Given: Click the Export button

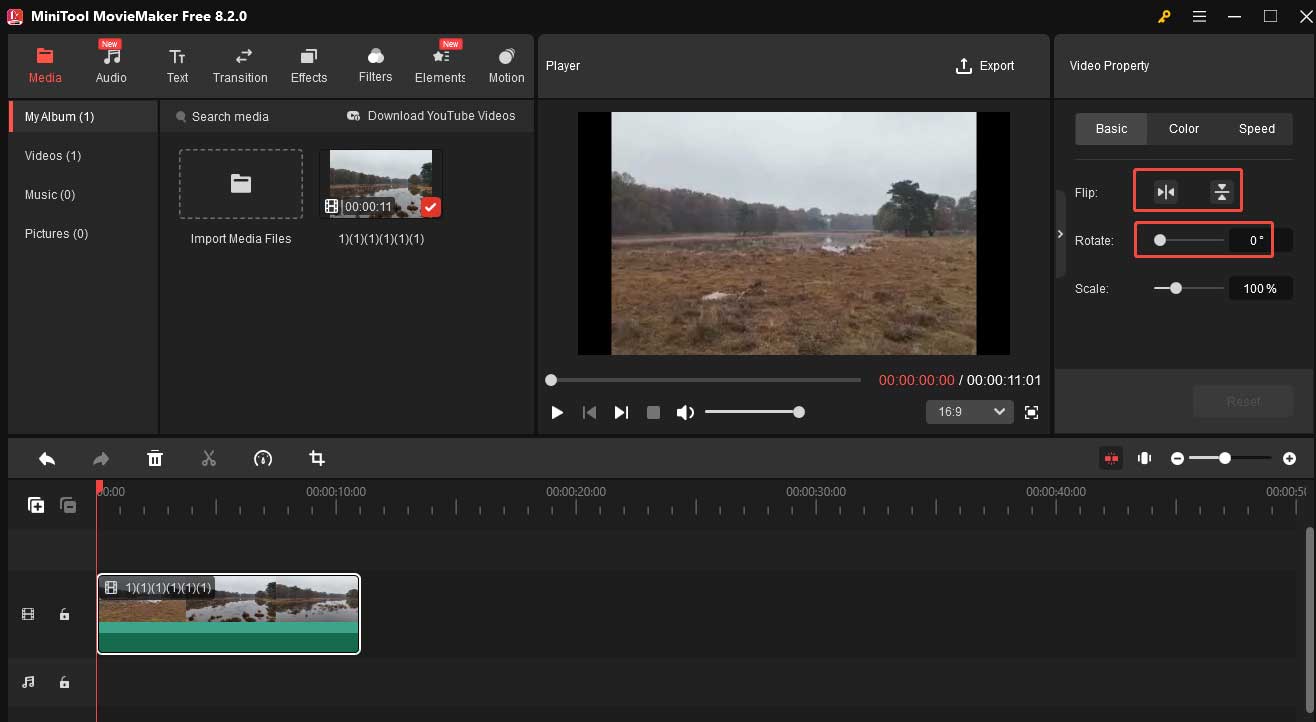Looking at the screenshot, I should [x=985, y=66].
